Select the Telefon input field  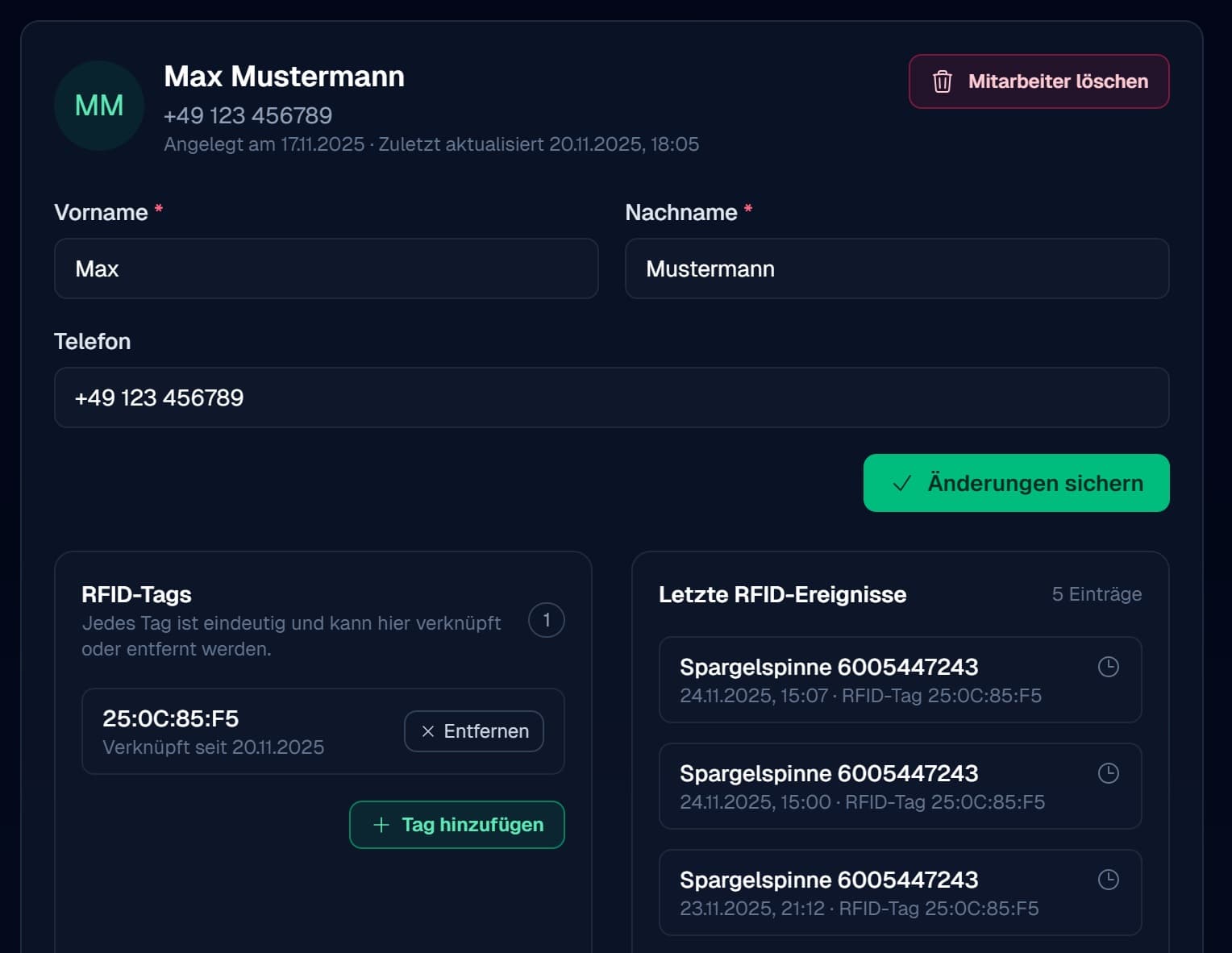click(x=611, y=397)
